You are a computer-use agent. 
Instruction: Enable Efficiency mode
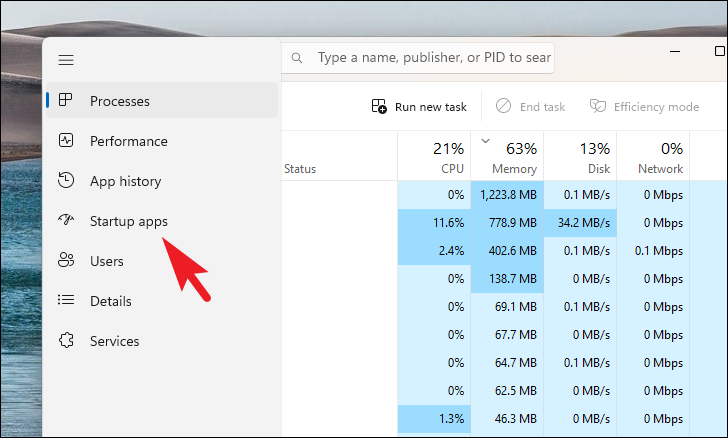point(644,106)
